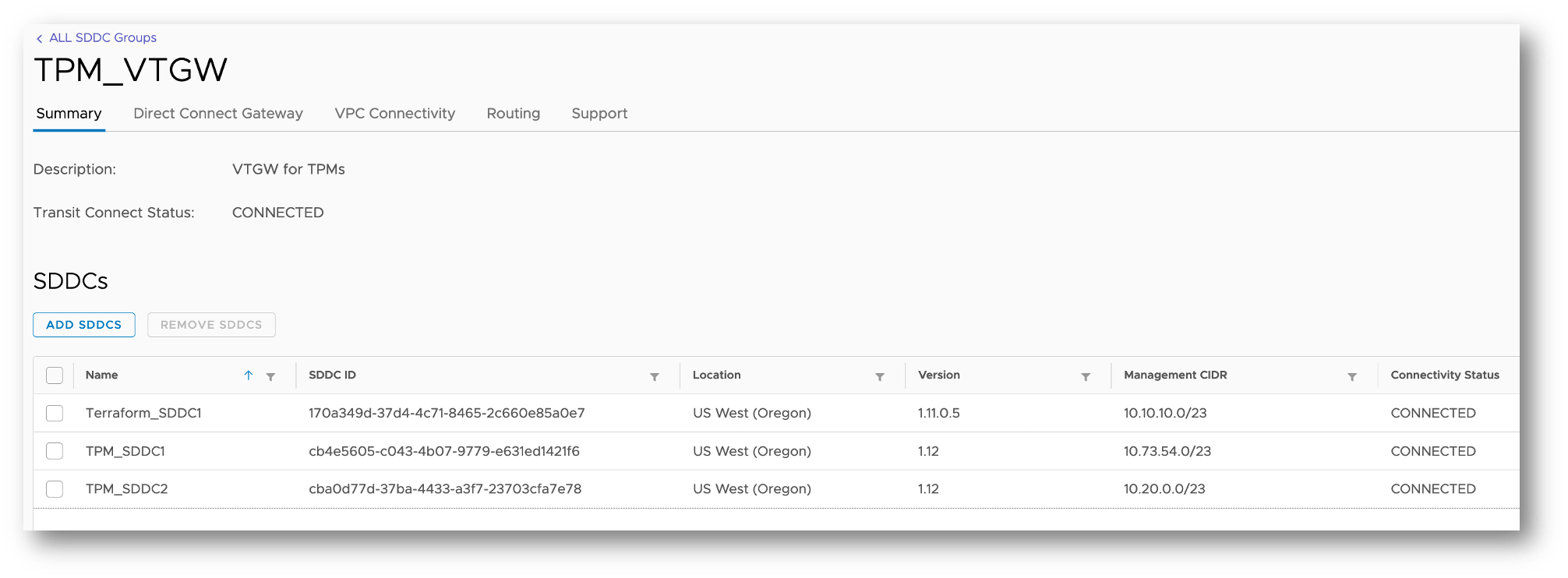Open the Location column filter icon
The height and width of the screenshot is (578, 1568).
880,376
